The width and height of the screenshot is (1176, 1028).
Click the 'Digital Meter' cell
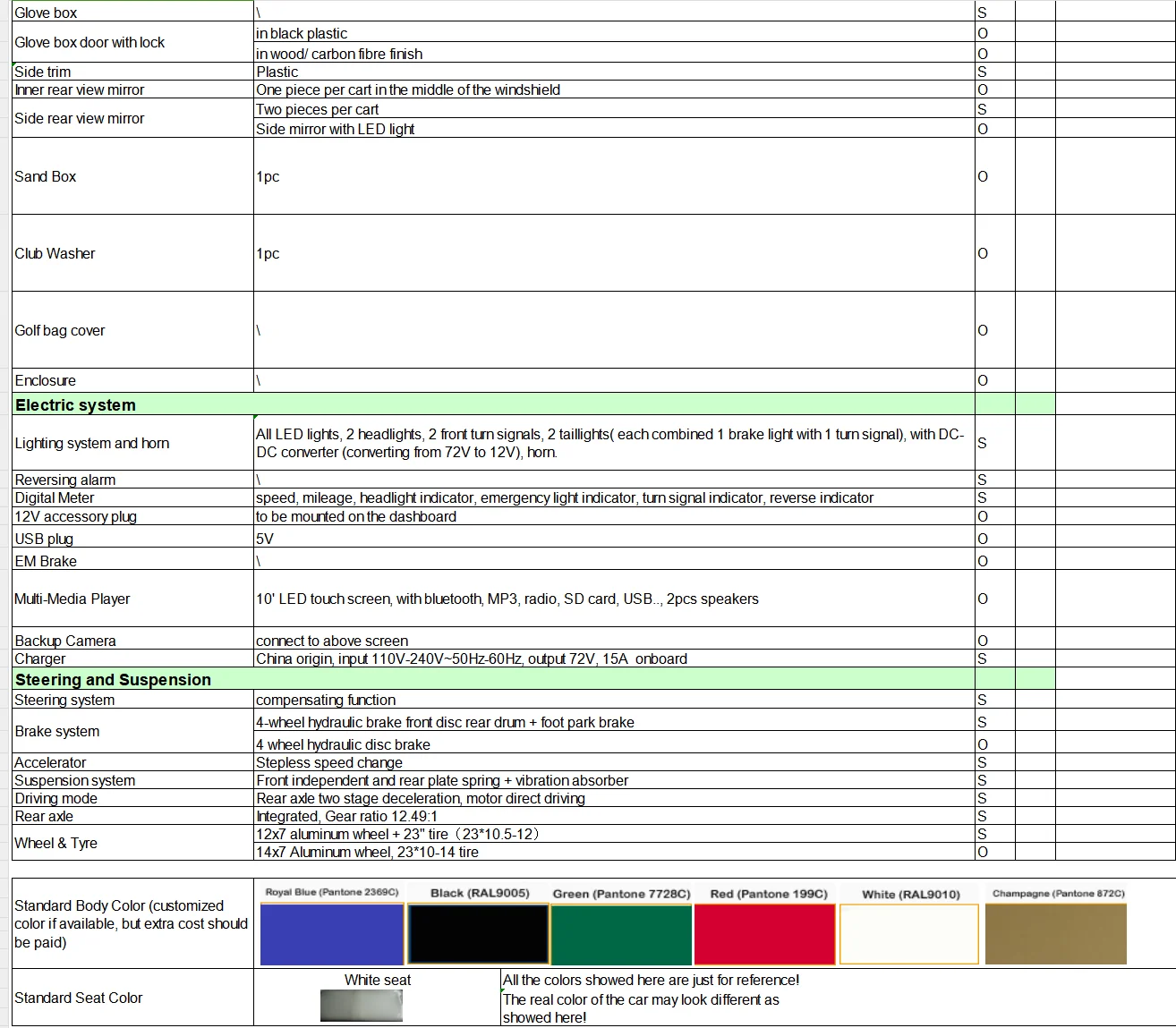pos(132,497)
